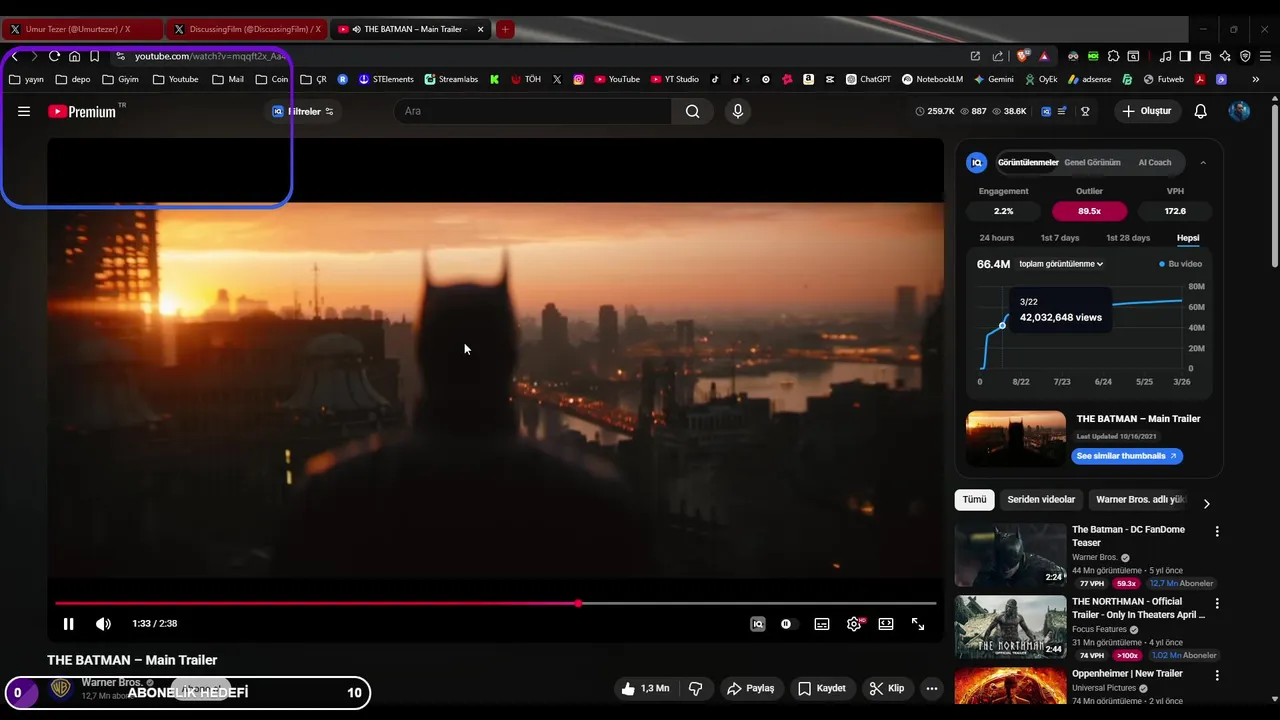The image size is (1280, 720).
Task: Share the video via Paylaş
Action: (751, 688)
